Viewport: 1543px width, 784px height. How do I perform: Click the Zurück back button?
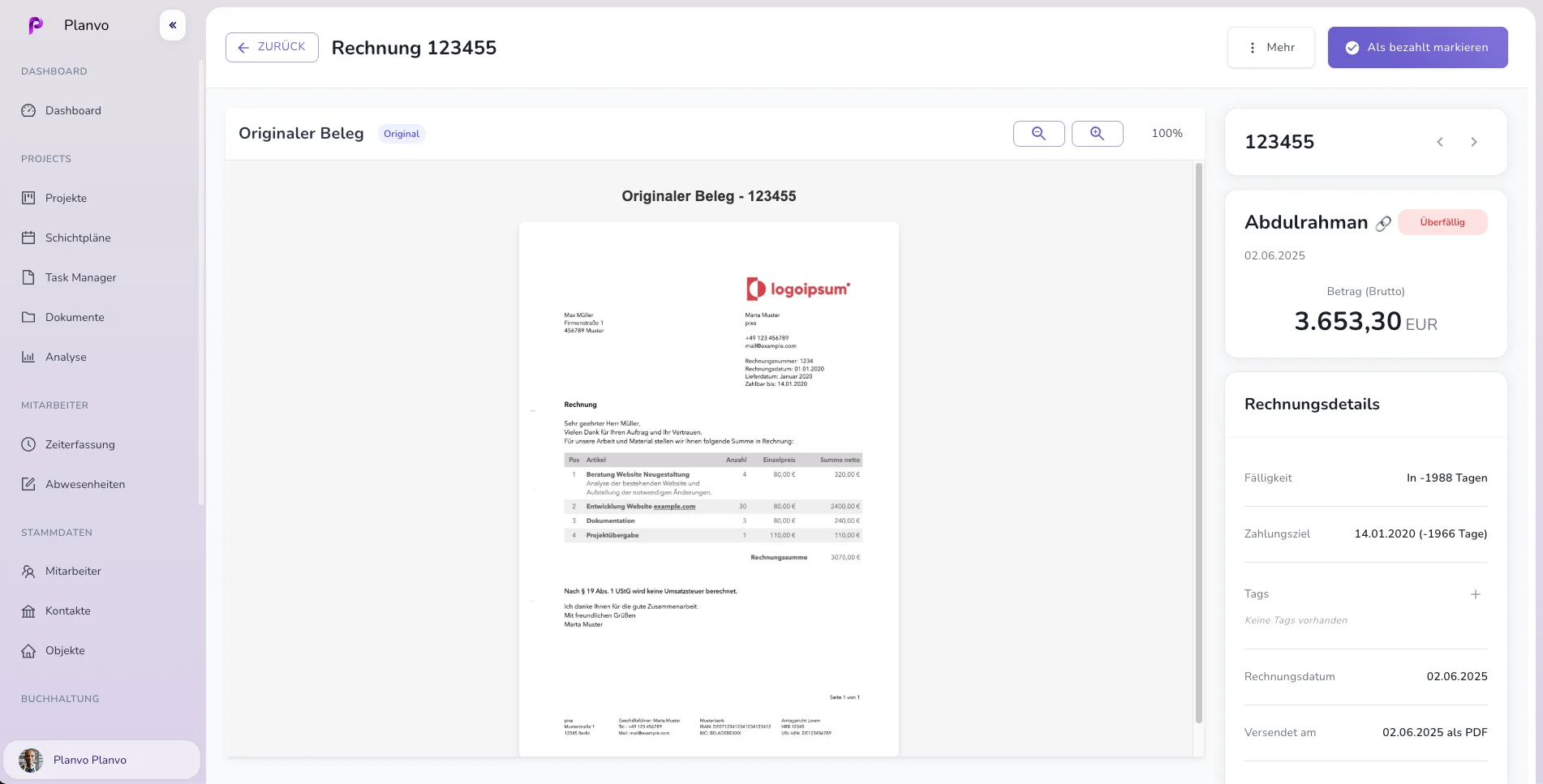[x=272, y=48]
